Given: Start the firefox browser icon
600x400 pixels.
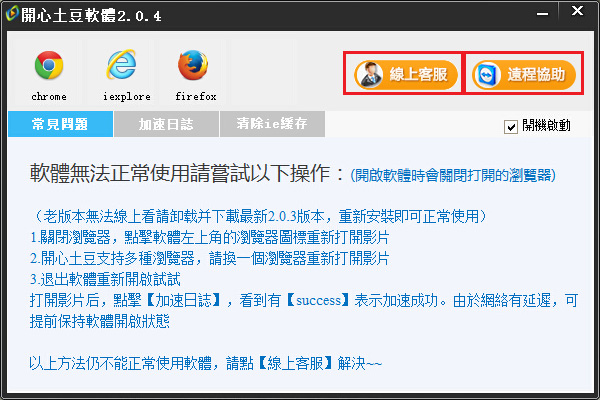Looking at the screenshot, I should click(x=193, y=65).
